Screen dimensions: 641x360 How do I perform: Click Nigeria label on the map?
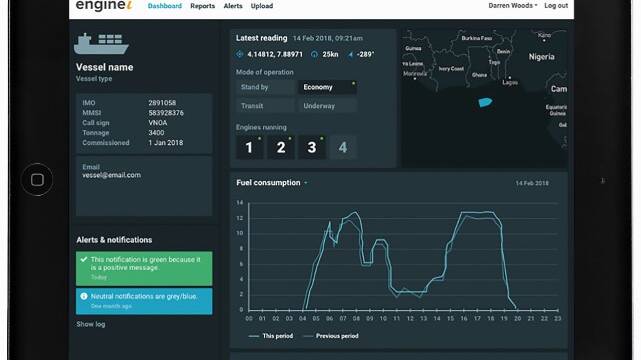[542, 57]
